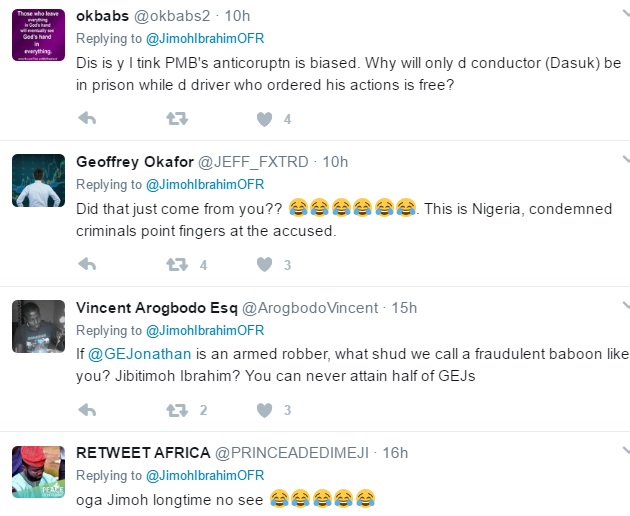Viewport: 630px width, 516px height.
Task: Reply to Vincent Arogbodo Esq's tweet
Action: pos(87,410)
